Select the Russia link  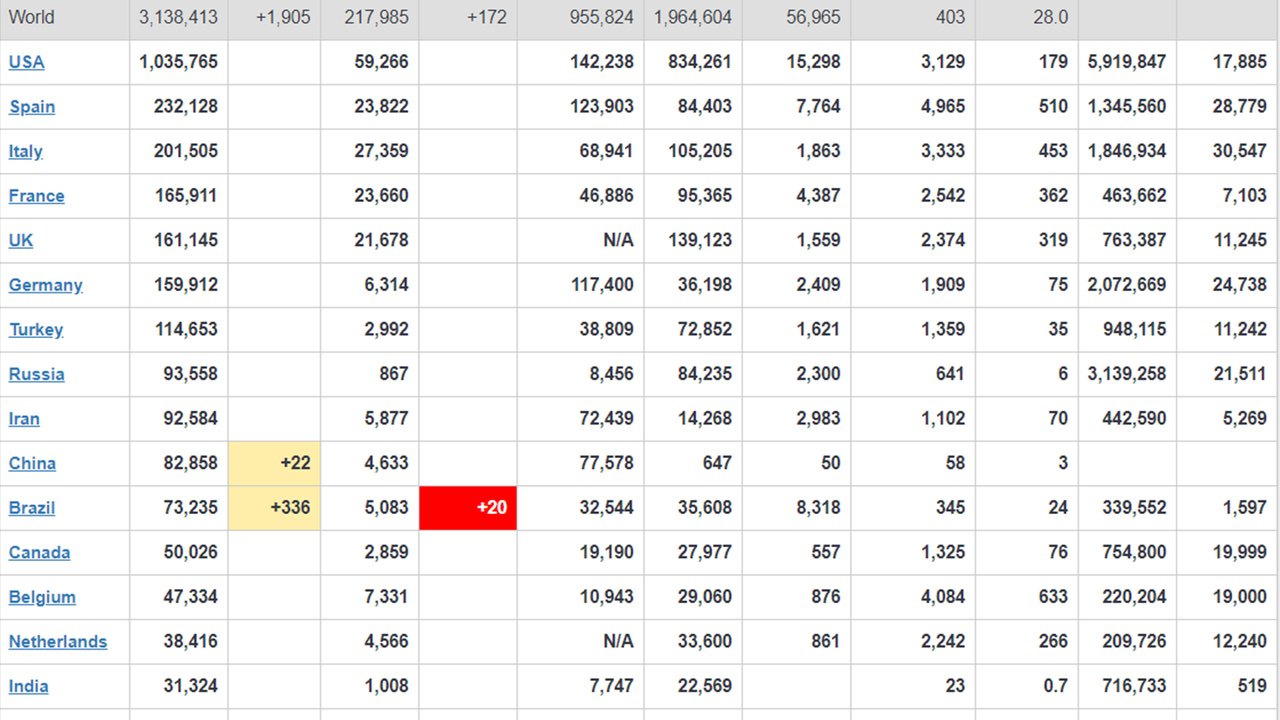36,374
